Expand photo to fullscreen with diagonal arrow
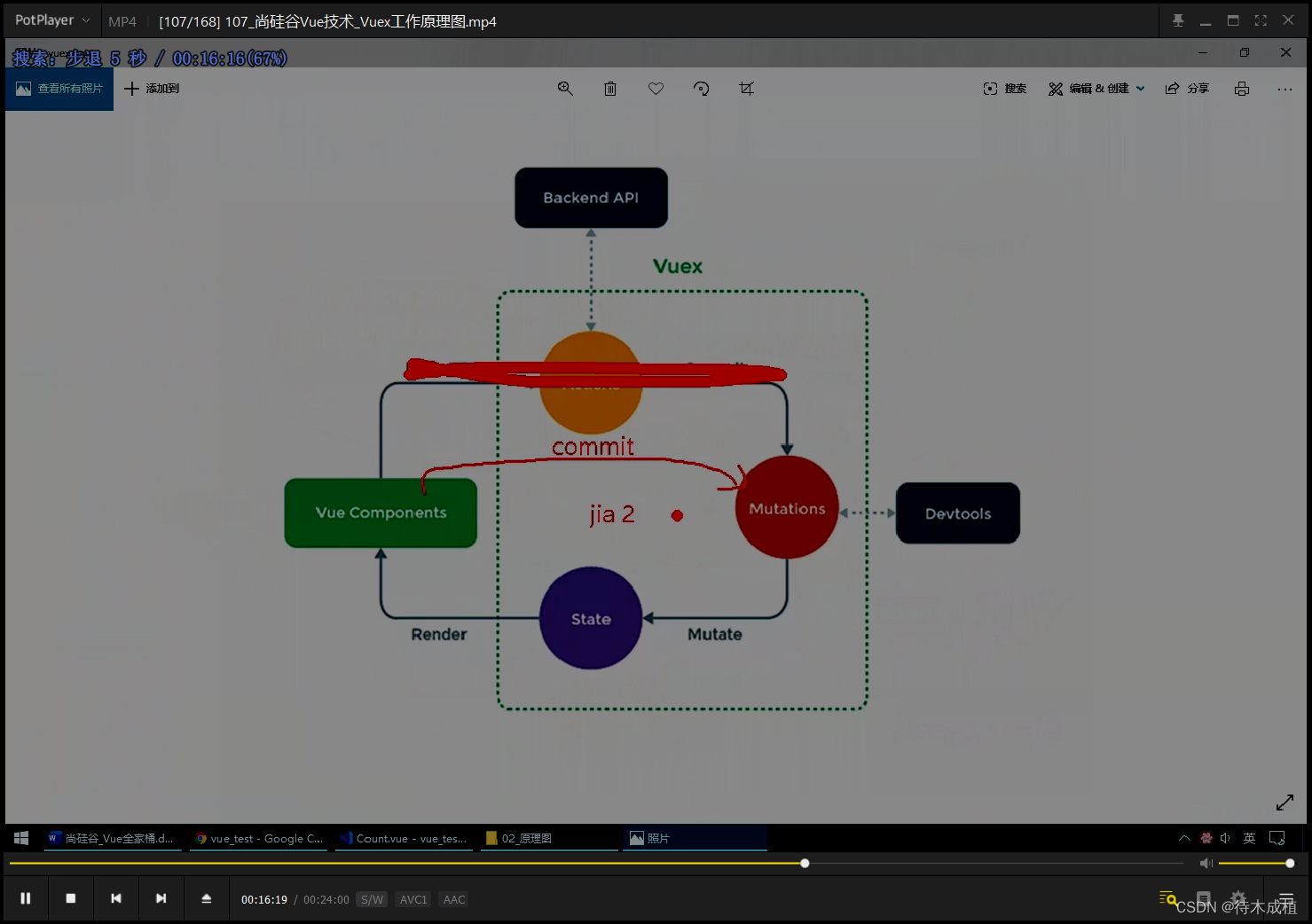The image size is (1312, 924). pos(1285,802)
